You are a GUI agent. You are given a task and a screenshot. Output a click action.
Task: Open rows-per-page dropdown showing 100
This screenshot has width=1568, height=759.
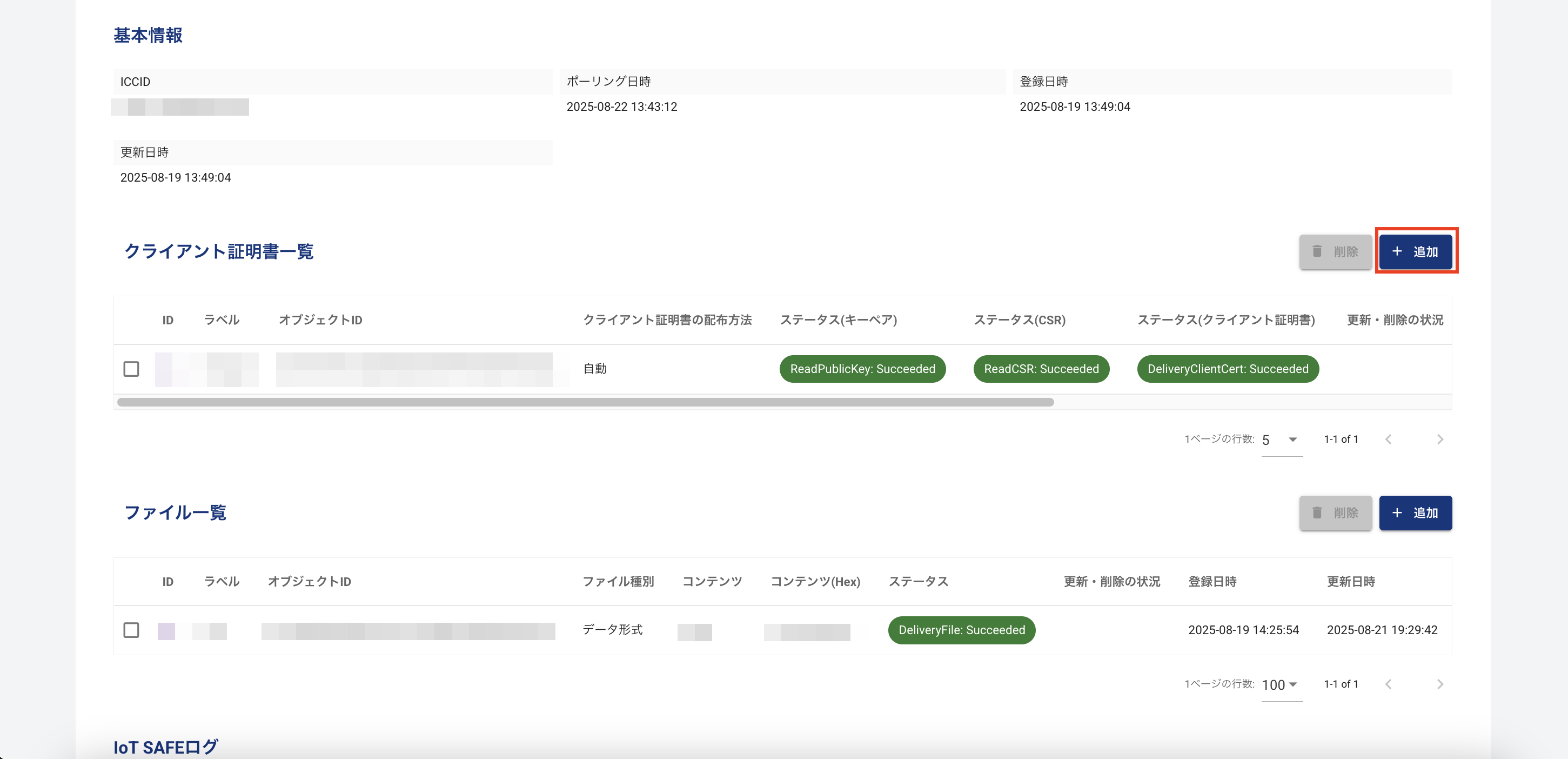pyautogui.click(x=1278, y=685)
